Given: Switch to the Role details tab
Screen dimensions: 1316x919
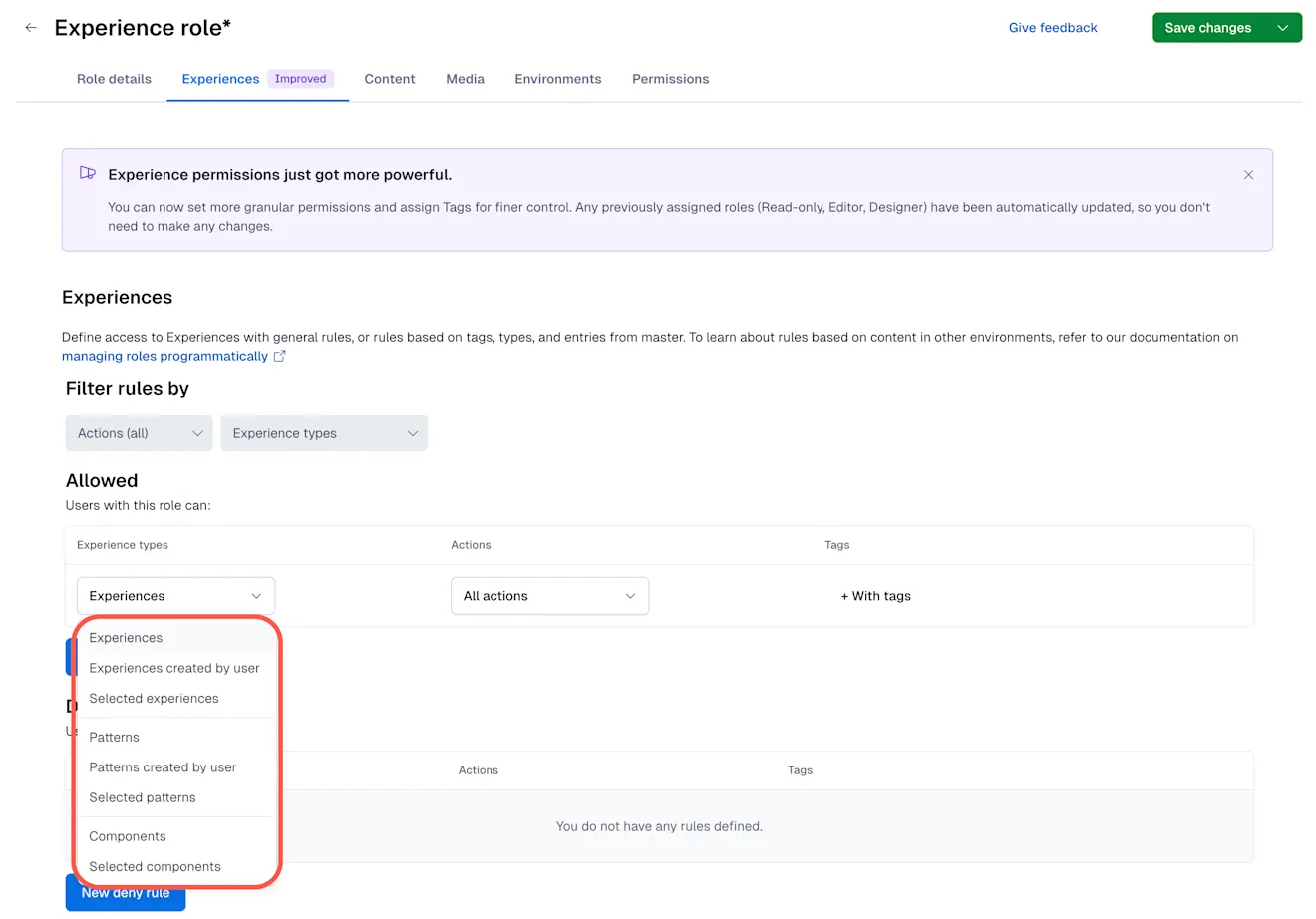Looking at the screenshot, I should click(x=114, y=79).
